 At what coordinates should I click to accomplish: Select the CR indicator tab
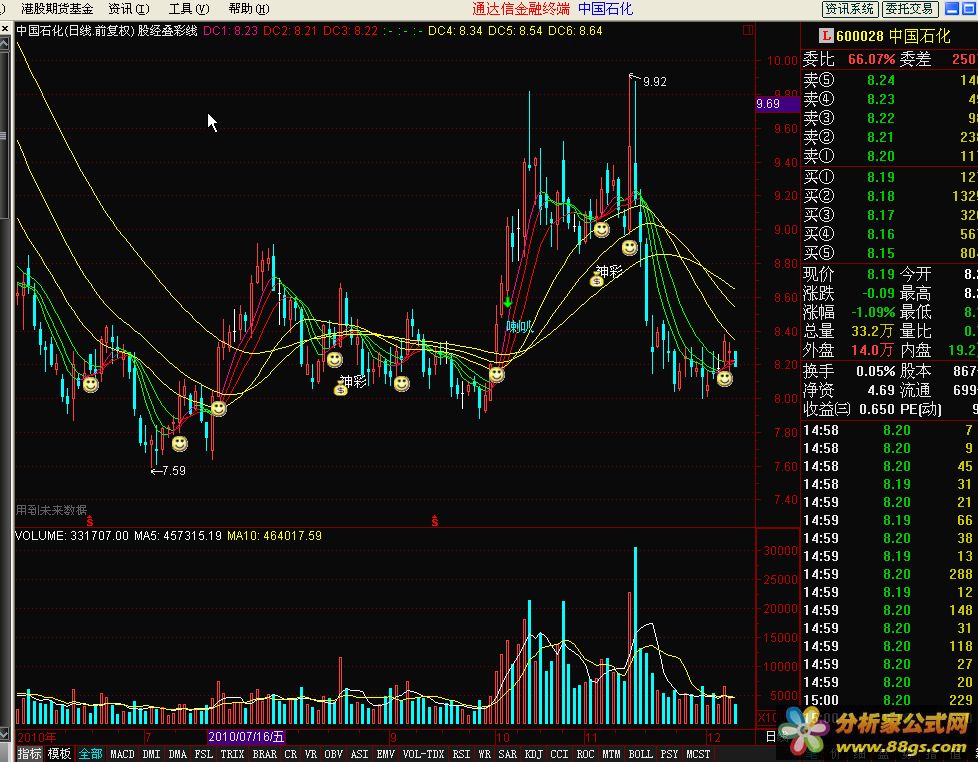coord(291,754)
